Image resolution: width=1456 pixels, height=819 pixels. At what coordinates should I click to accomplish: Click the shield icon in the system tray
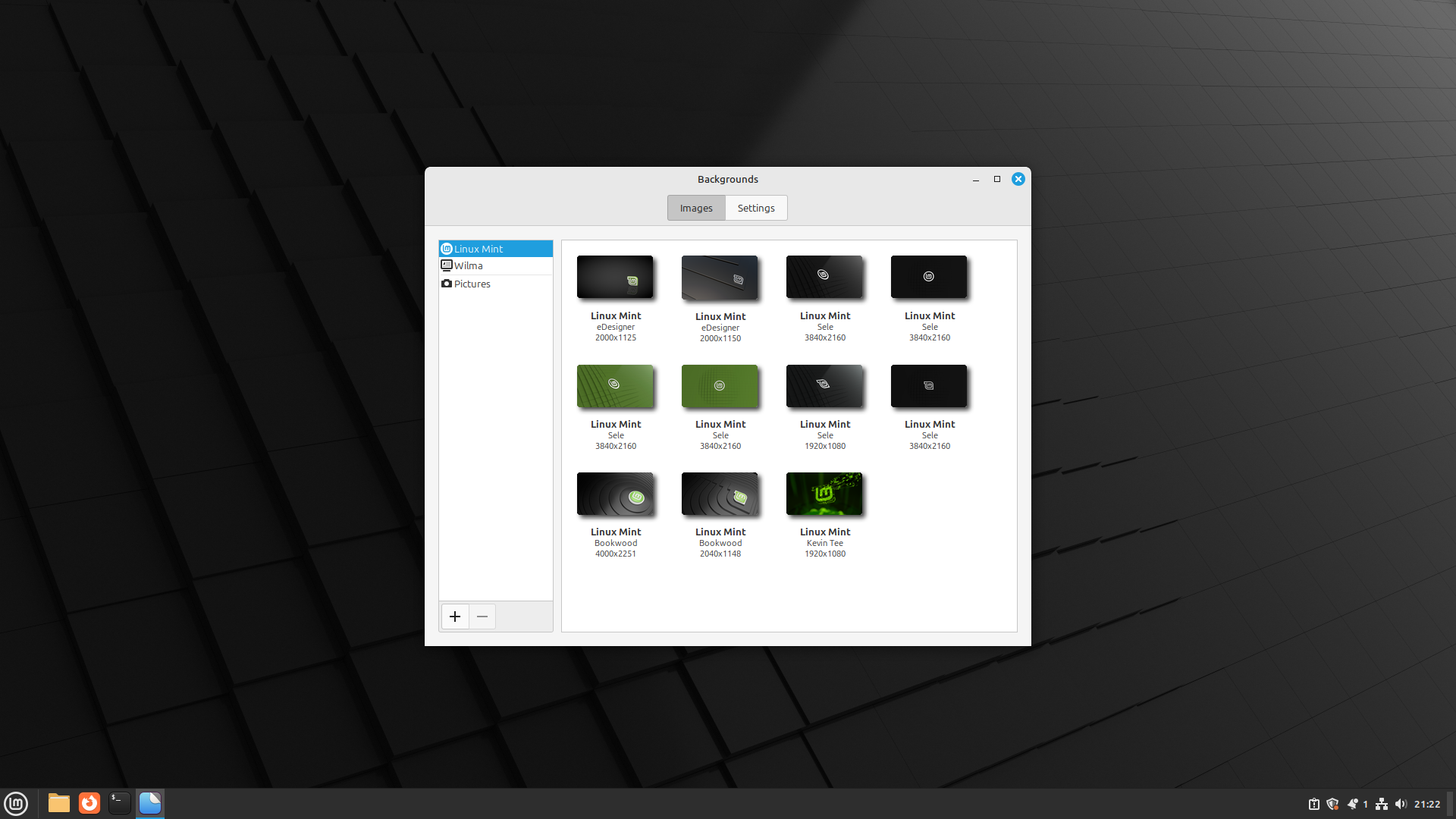pyautogui.click(x=1333, y=804)
